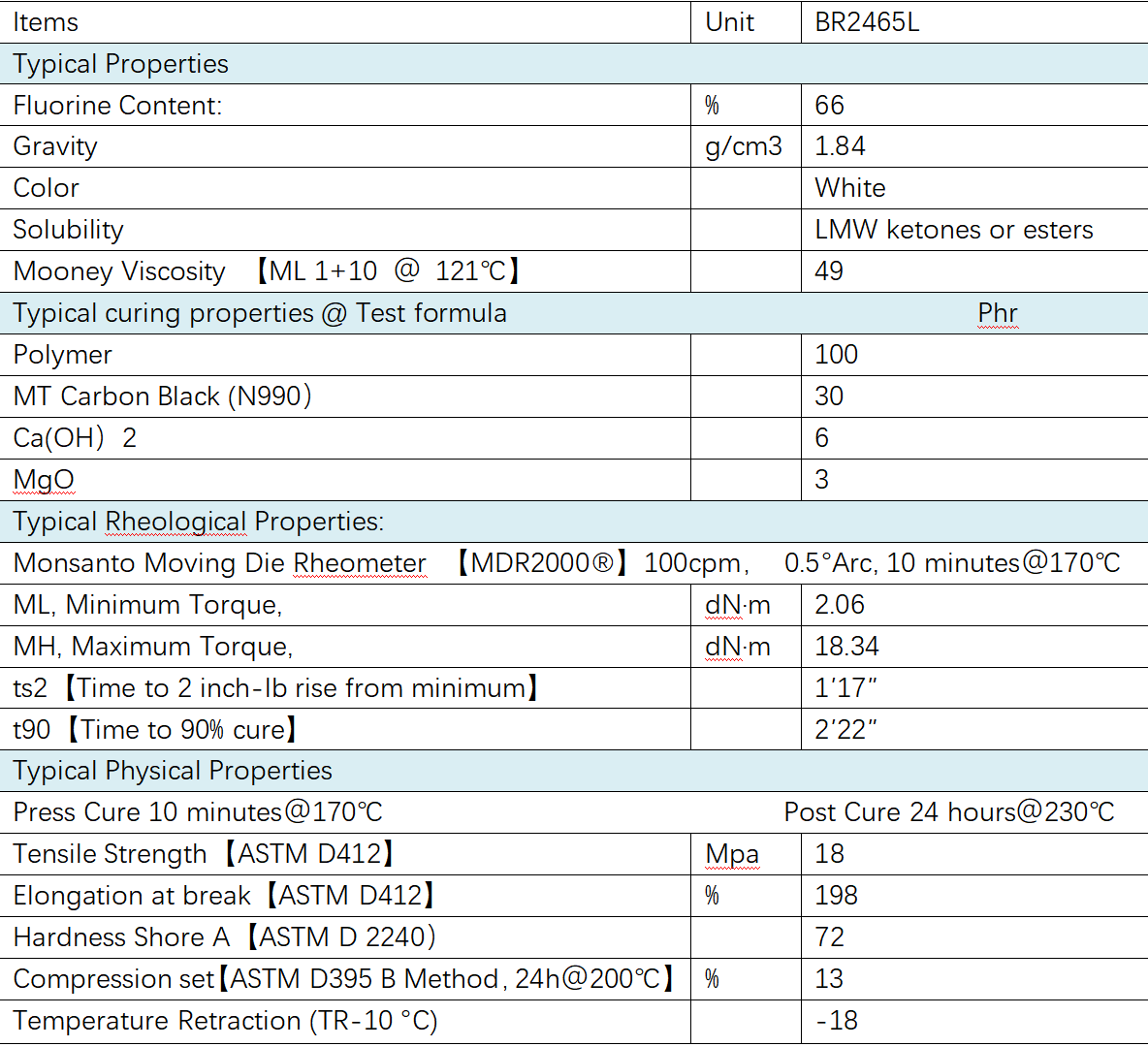Click the Mooney Viscosity row label
The height and width of the screenshot is (1047, 1148).
[119, 271]
